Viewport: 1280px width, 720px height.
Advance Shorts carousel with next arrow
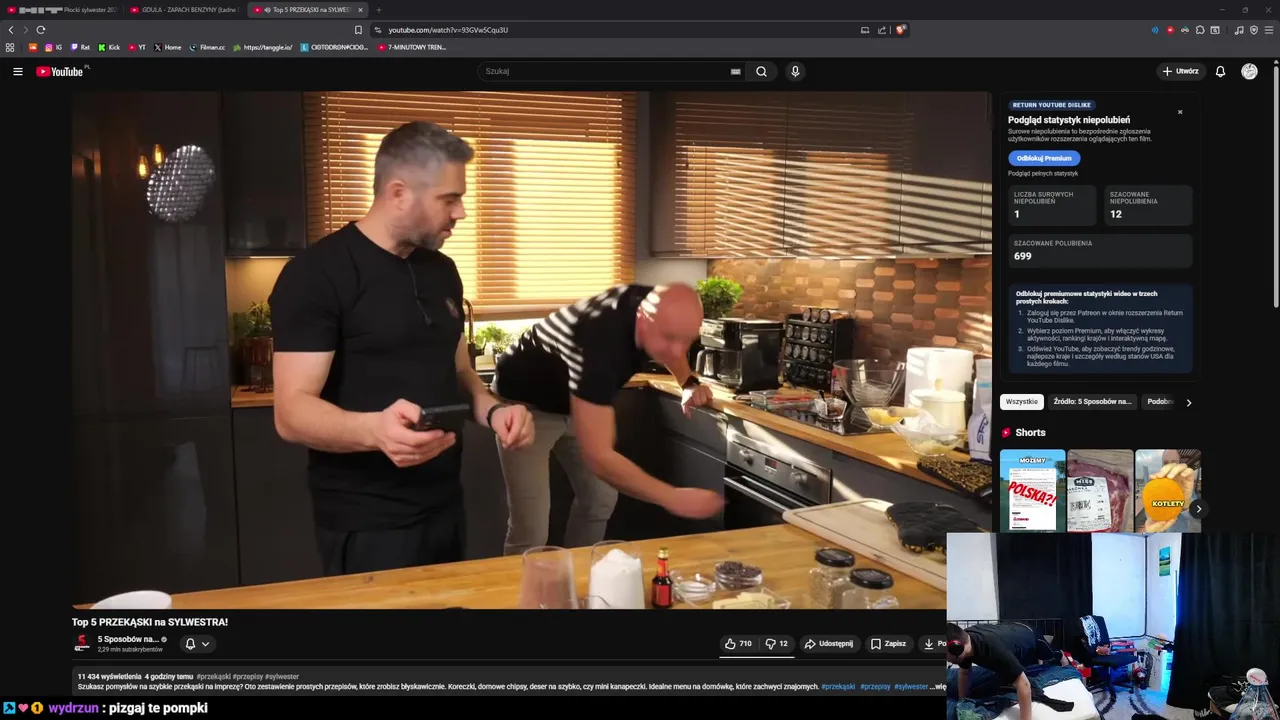click(1198, 509)
